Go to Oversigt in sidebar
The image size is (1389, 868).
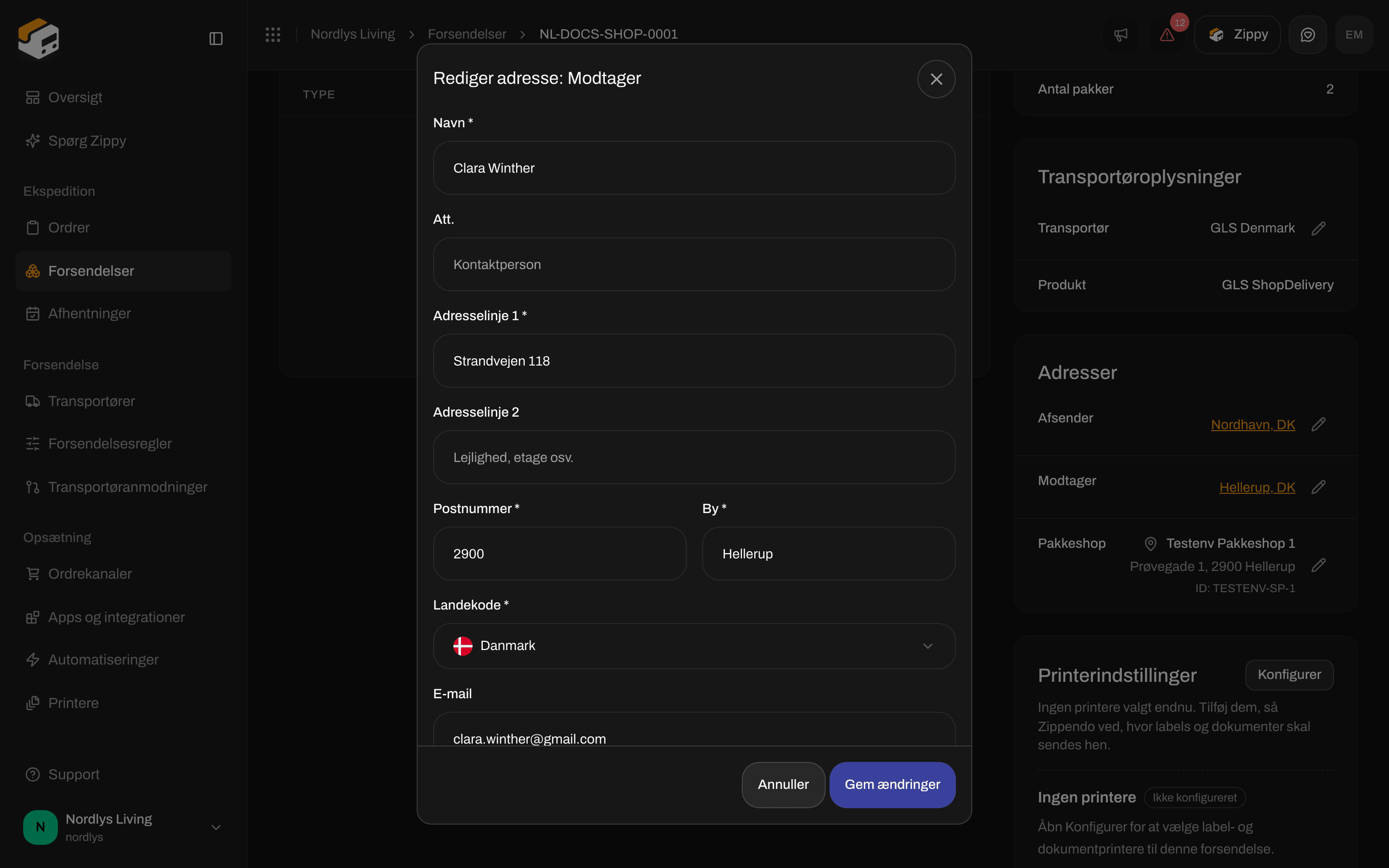click(123, 97)
